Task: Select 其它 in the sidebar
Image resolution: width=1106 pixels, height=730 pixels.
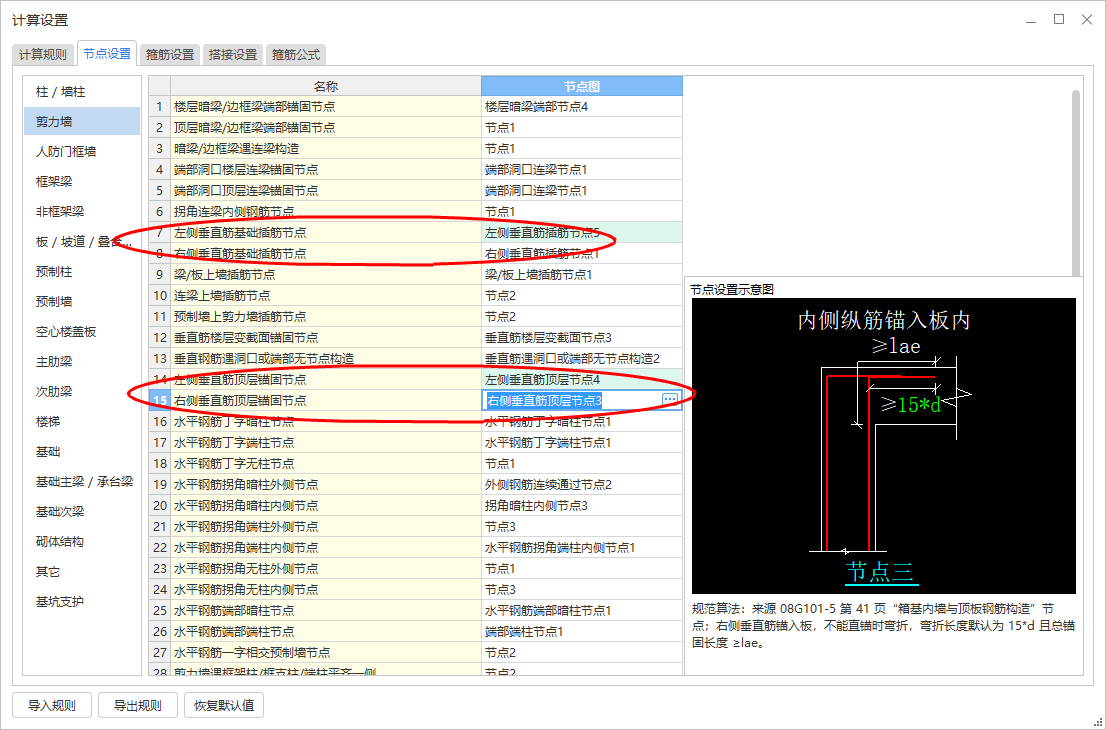Action: click(x=82, y=571)
